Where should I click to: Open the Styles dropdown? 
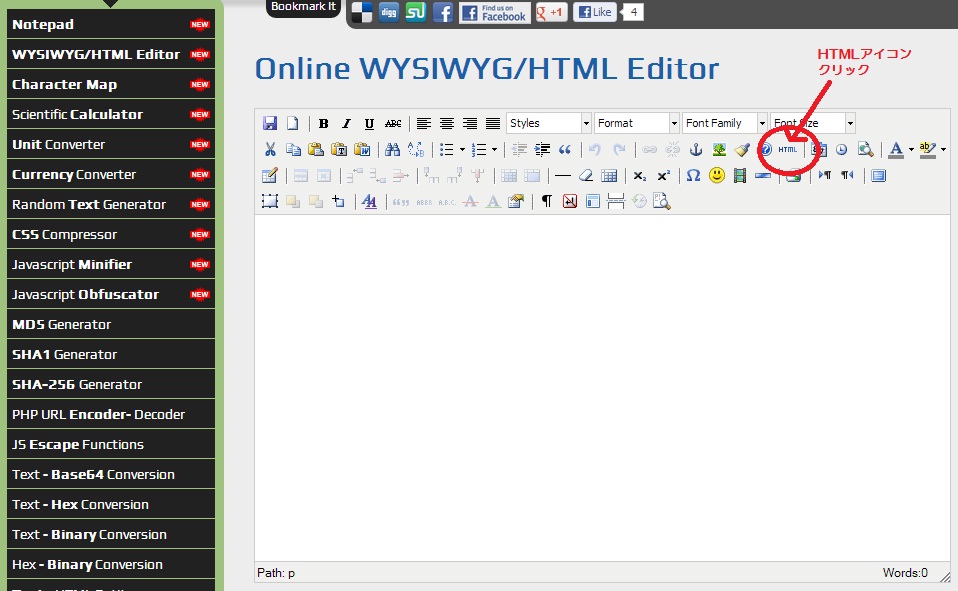pyautogui.click(x=549, y=123)
